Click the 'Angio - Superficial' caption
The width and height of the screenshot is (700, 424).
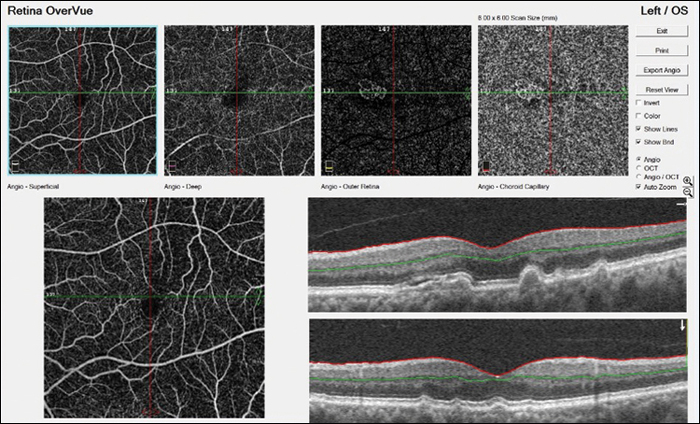33,187
